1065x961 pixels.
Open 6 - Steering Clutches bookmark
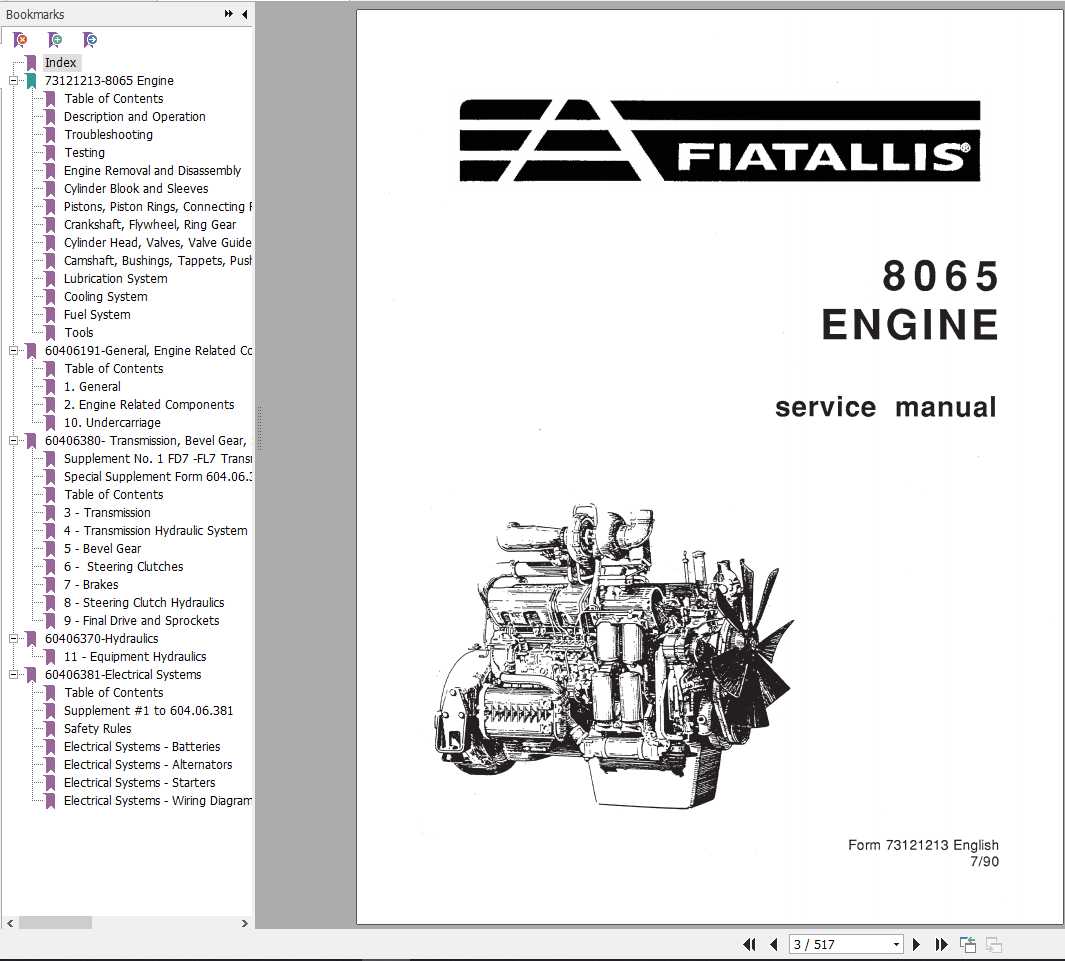(124, 566)
